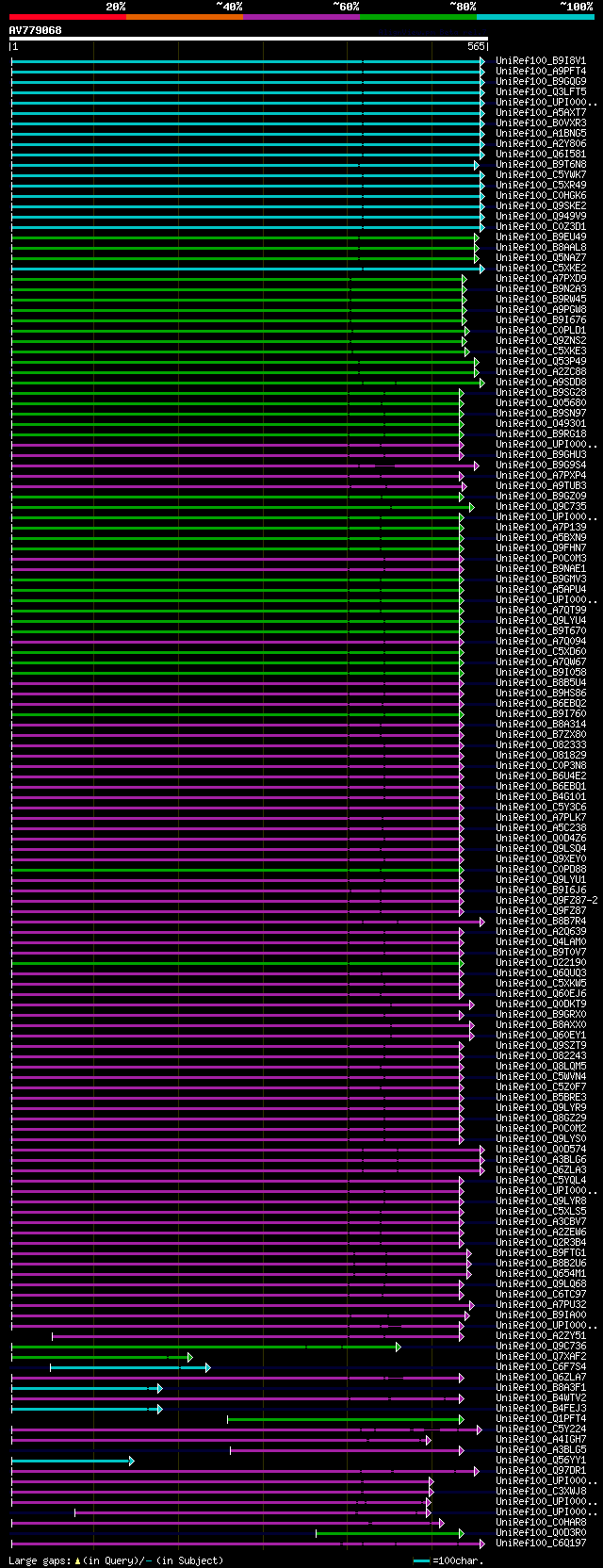Select hit label UniRef100_Q9FHN7

pos(541,548)
